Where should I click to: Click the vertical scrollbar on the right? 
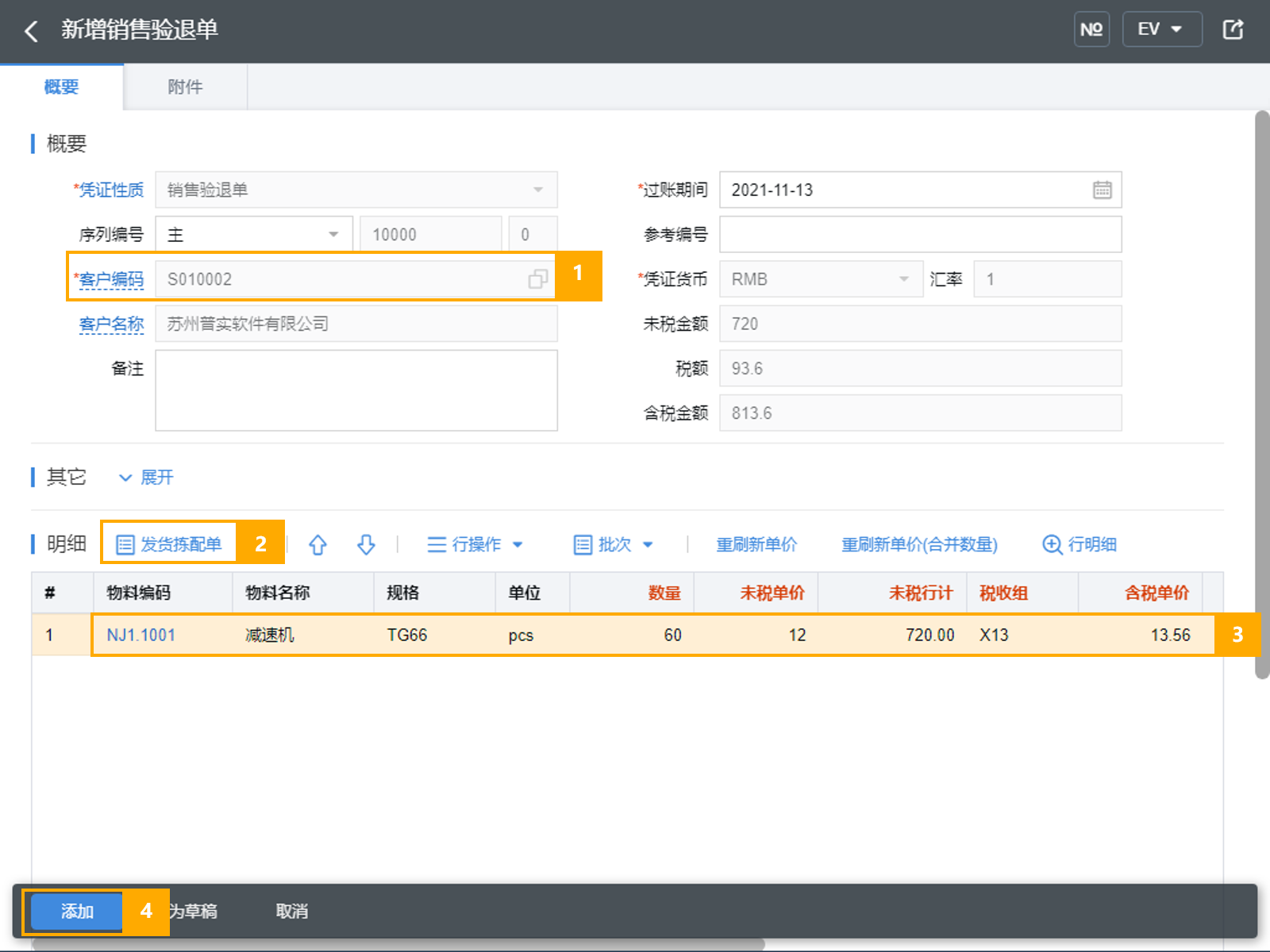[1262, 394]
